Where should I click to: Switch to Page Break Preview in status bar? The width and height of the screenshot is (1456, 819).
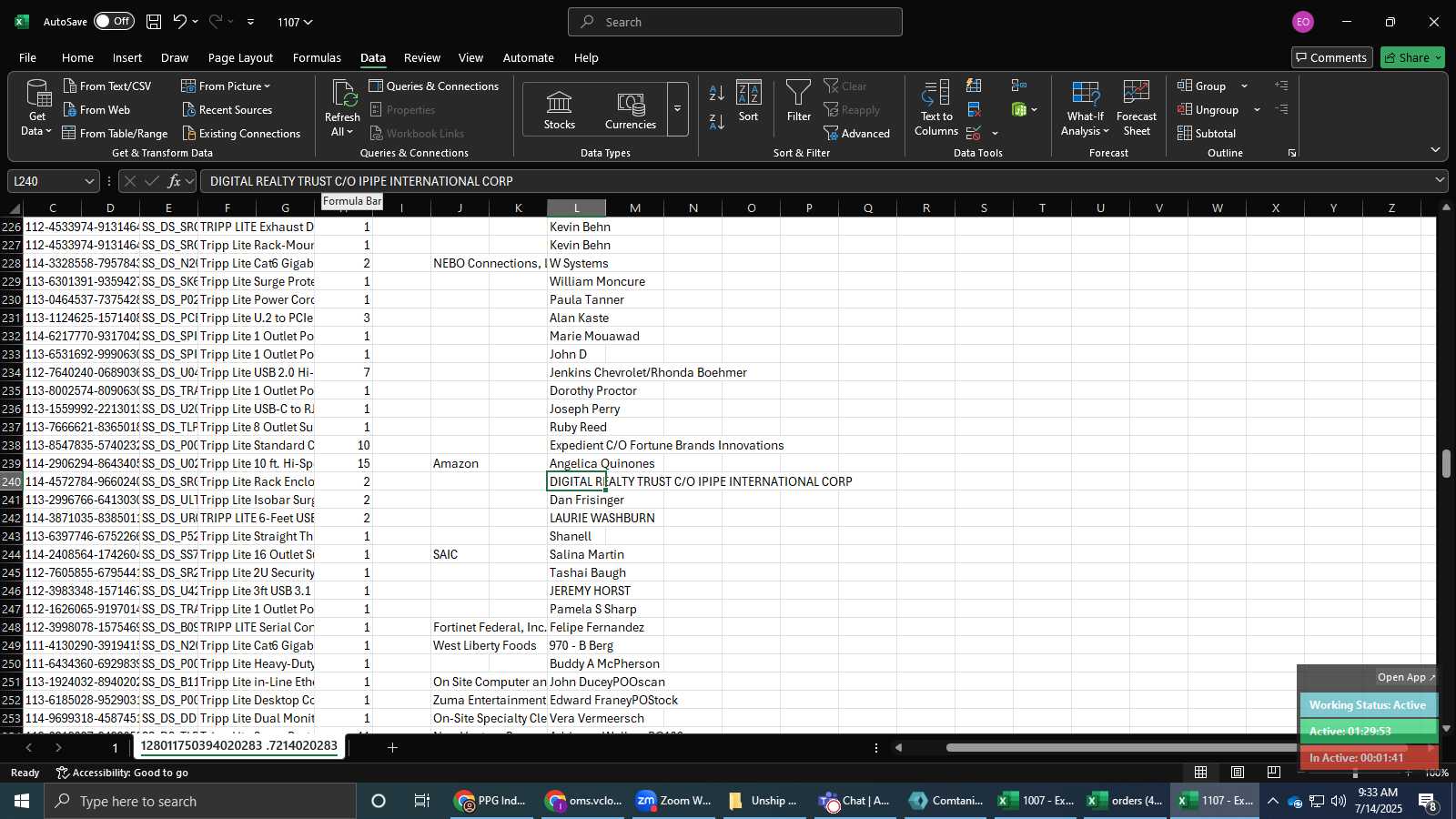[x=1274, y=773]
